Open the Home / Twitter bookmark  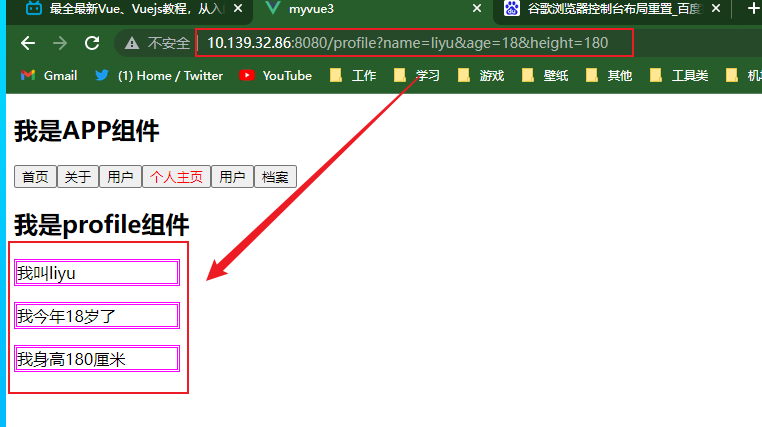click(x=158, y=76)
